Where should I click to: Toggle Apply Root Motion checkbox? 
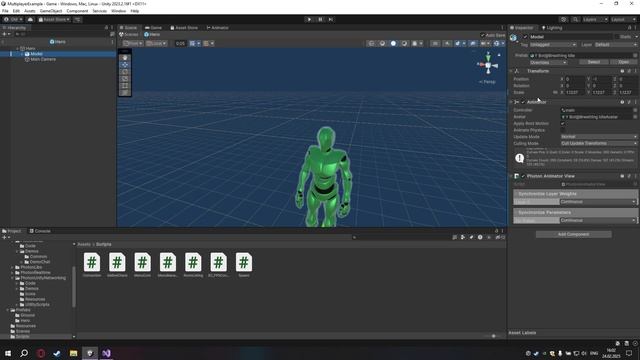click(x=563, y=123)
